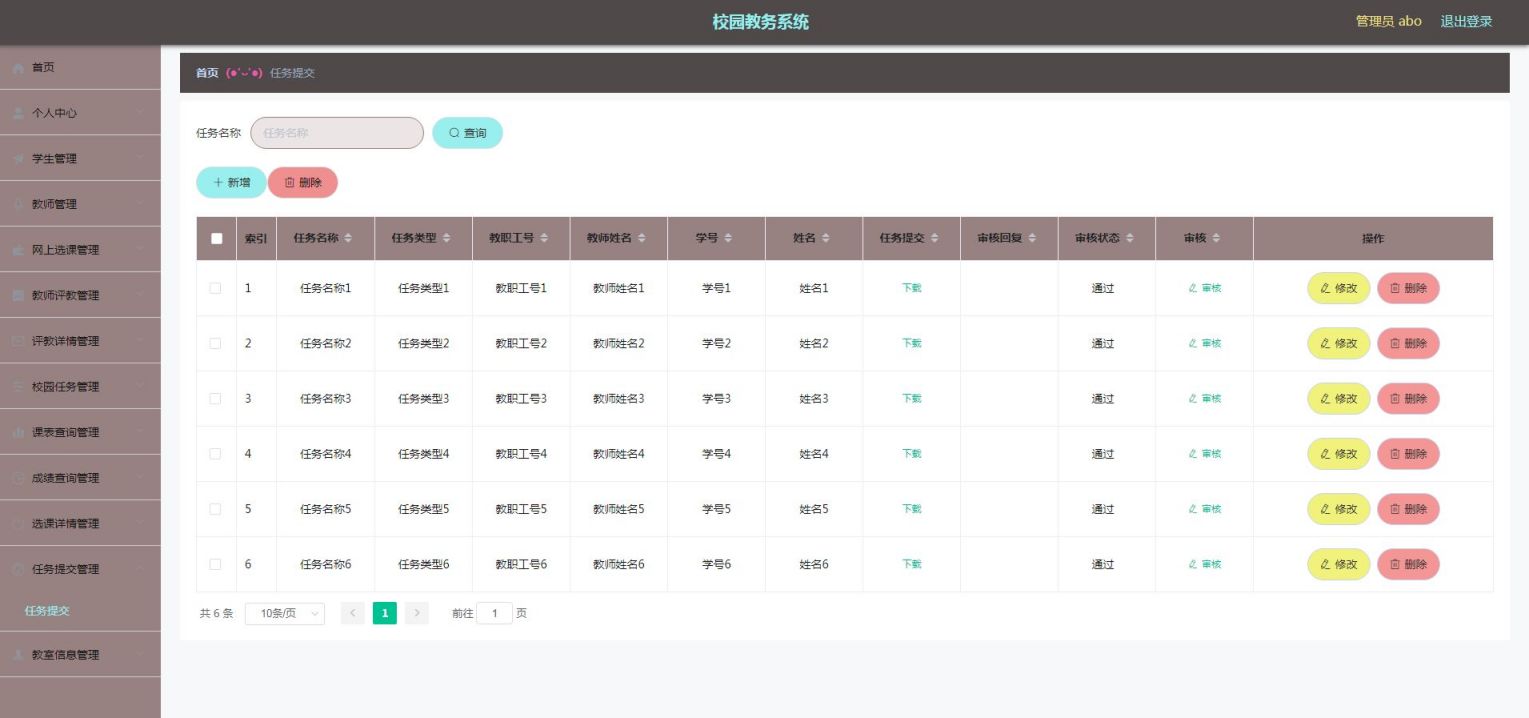Screen dimensions: 1529x718
Task: Sort by 任务提交 using header arrows
Action: pyautogui.click(x=935, y=238)
